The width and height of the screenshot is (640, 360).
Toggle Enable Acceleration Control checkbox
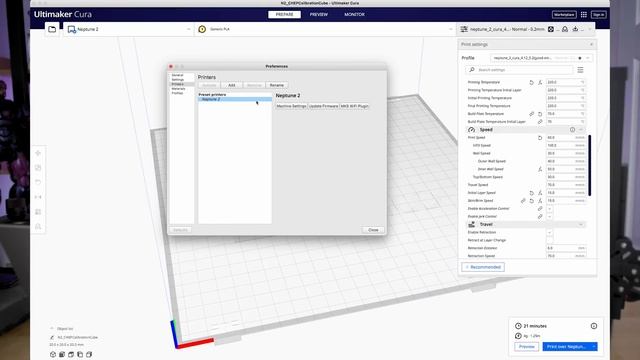coord(549,209)
